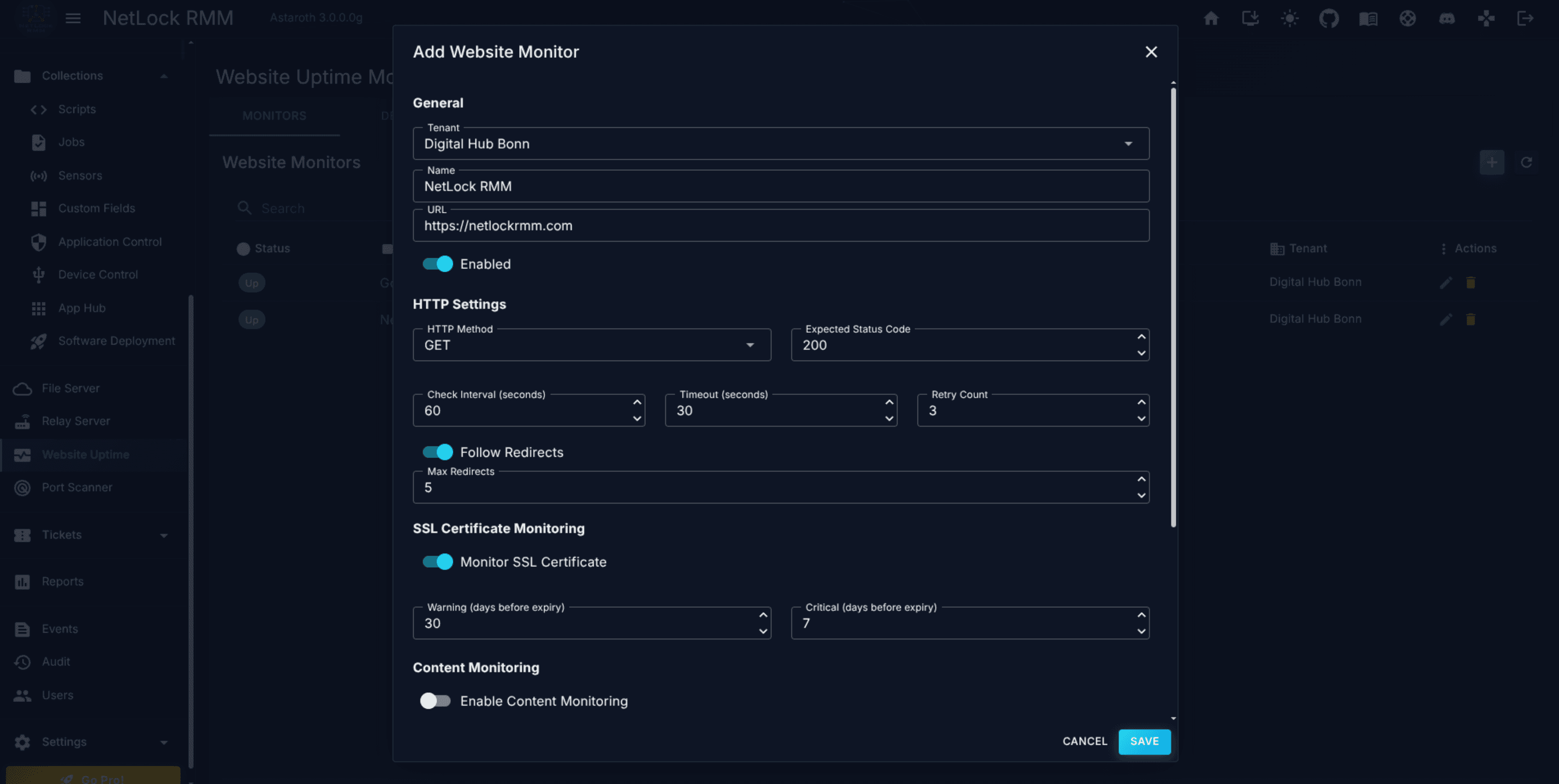Click the add monitor plus icon
1559x784 pixels.
click(1492, 162)
